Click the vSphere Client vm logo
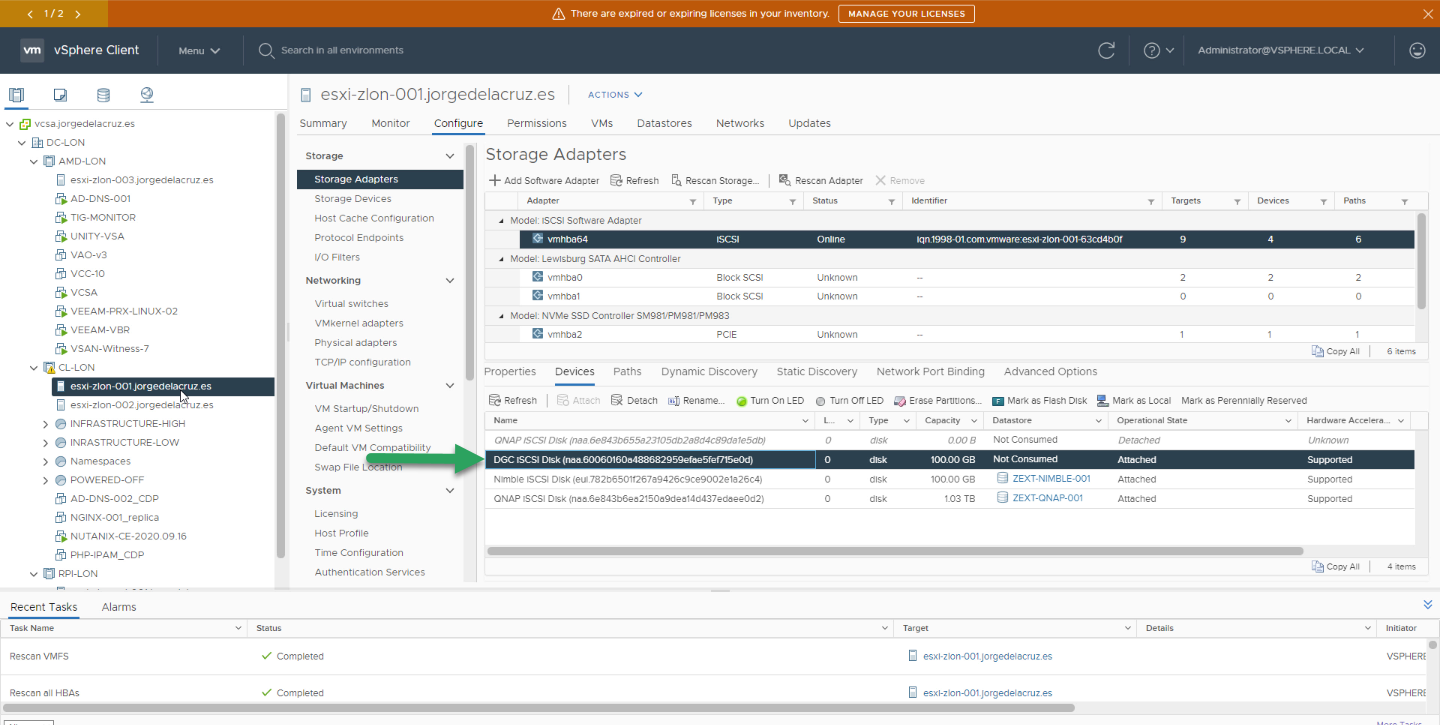The width and height of the screenshot is (1440, 725). (32, 50)
